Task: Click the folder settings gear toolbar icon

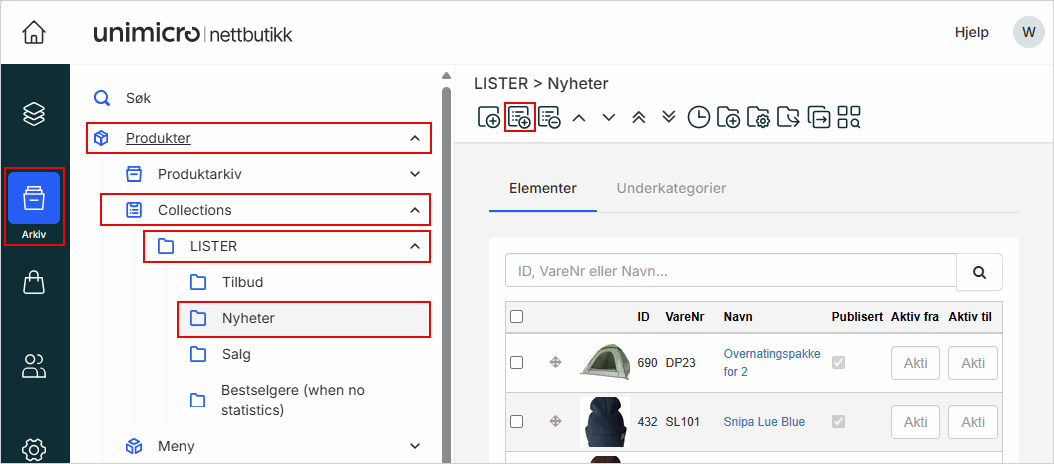Action: tap(758, 117)
